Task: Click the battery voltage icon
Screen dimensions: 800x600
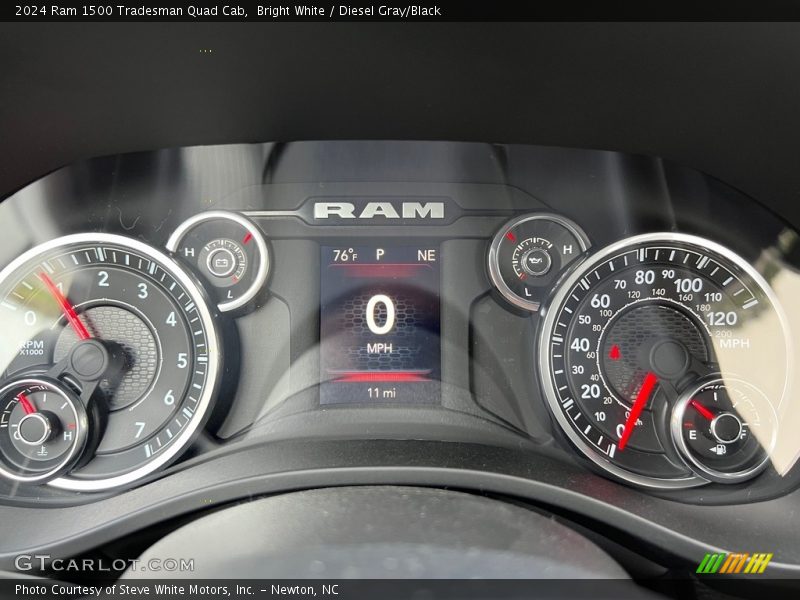Action: coord(221,262)
